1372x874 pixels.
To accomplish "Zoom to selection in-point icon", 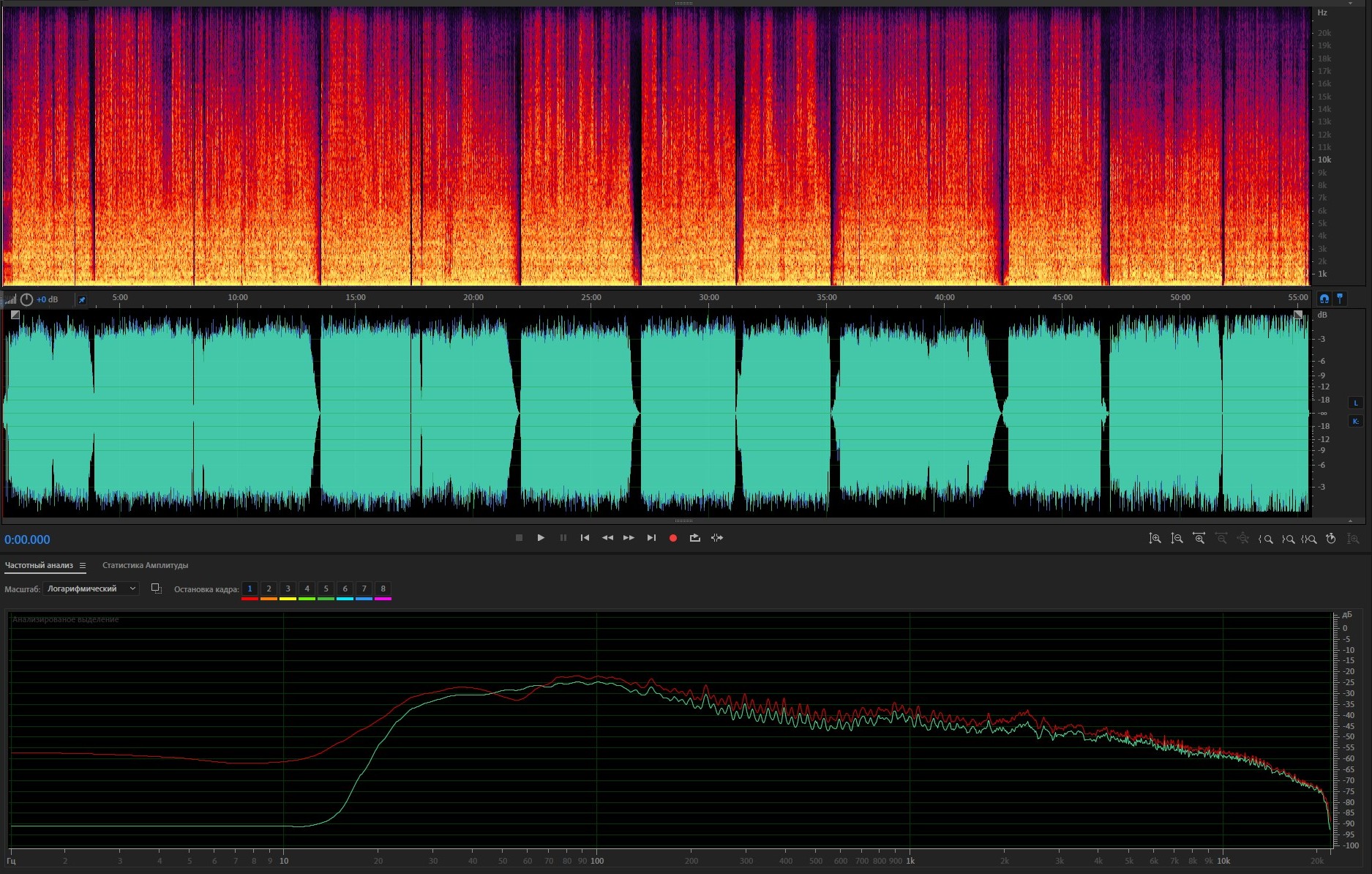I will click(1265, 539).
